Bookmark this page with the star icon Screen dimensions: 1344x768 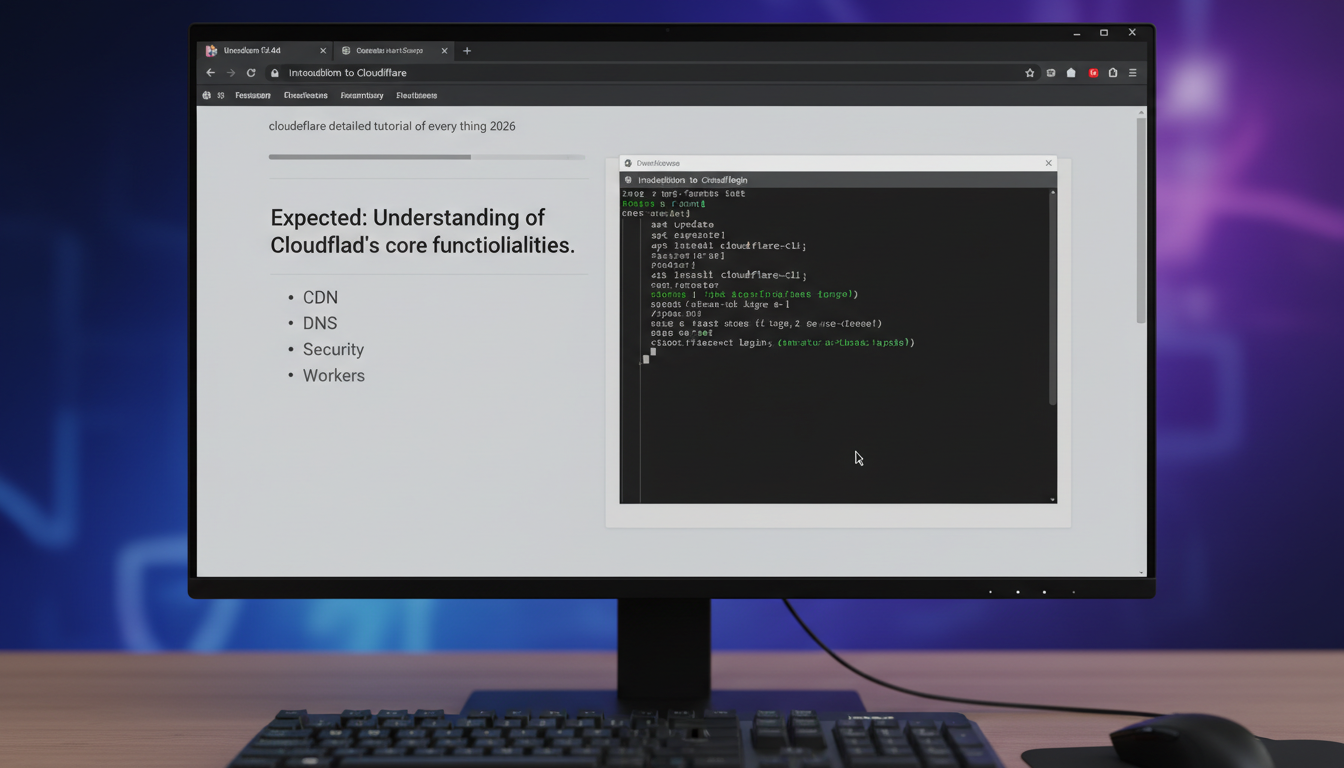(1030, 73)
